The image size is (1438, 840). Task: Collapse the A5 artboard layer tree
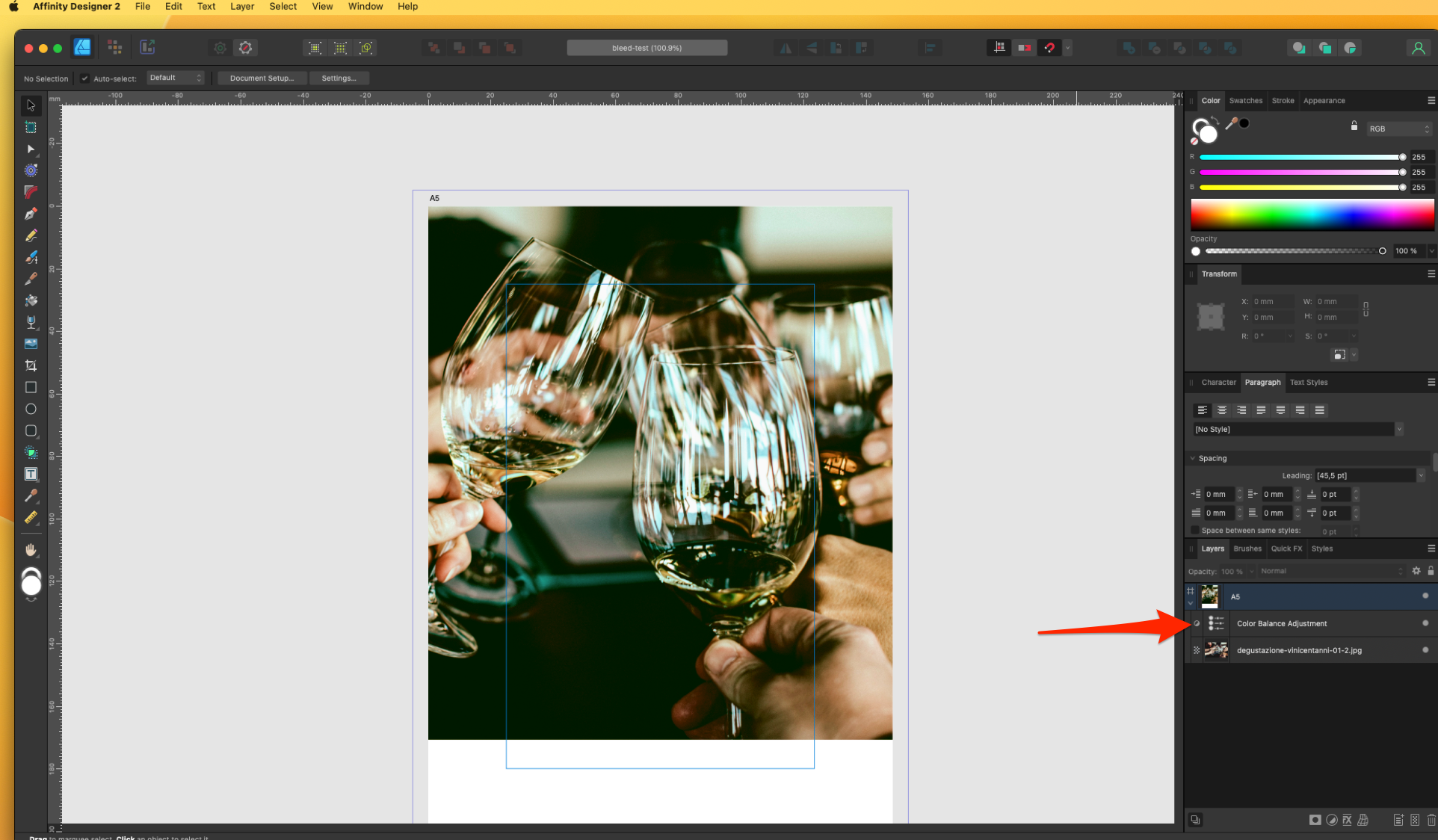click(x=1191, y=602)
